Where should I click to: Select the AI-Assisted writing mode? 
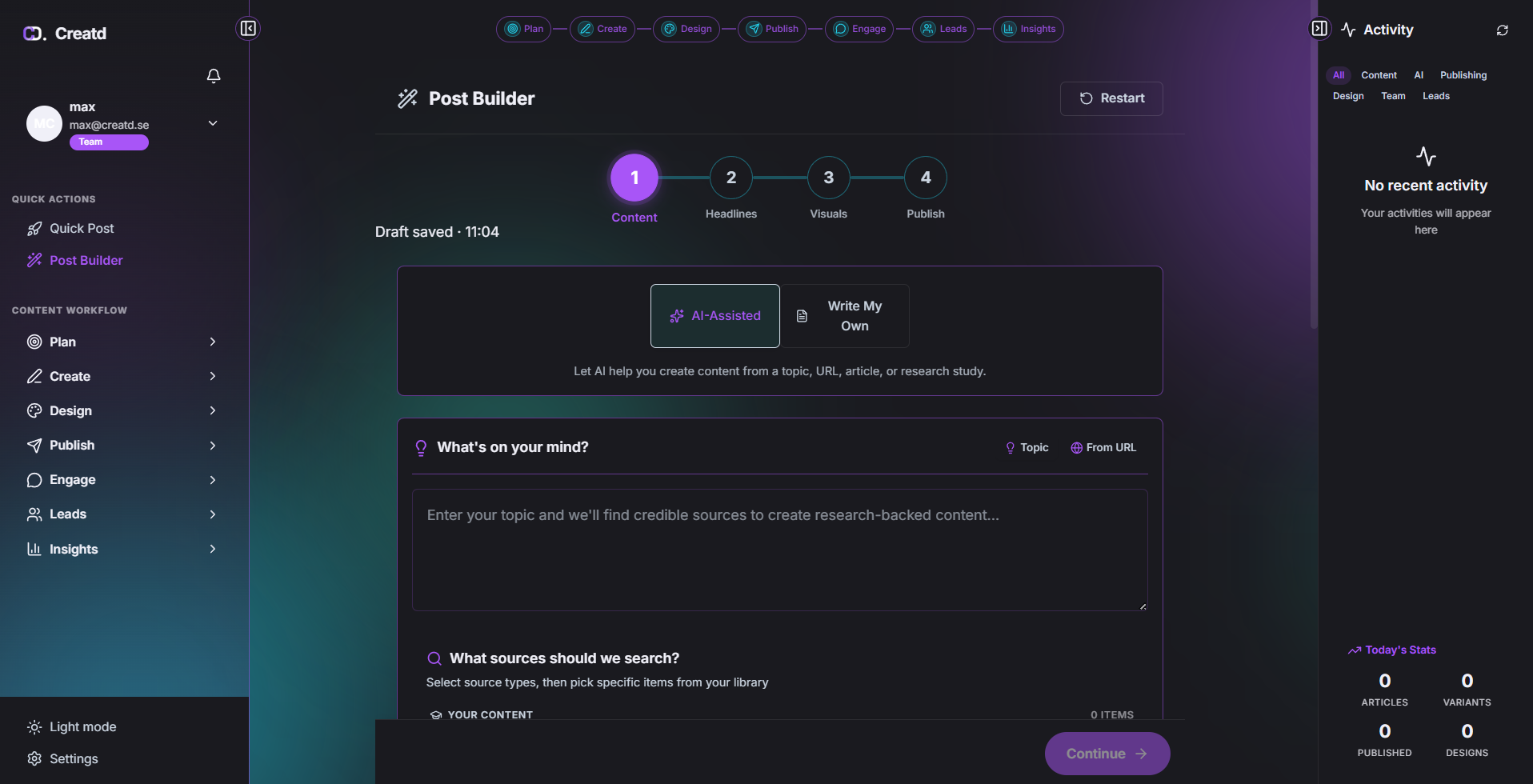tap(715, 316)
